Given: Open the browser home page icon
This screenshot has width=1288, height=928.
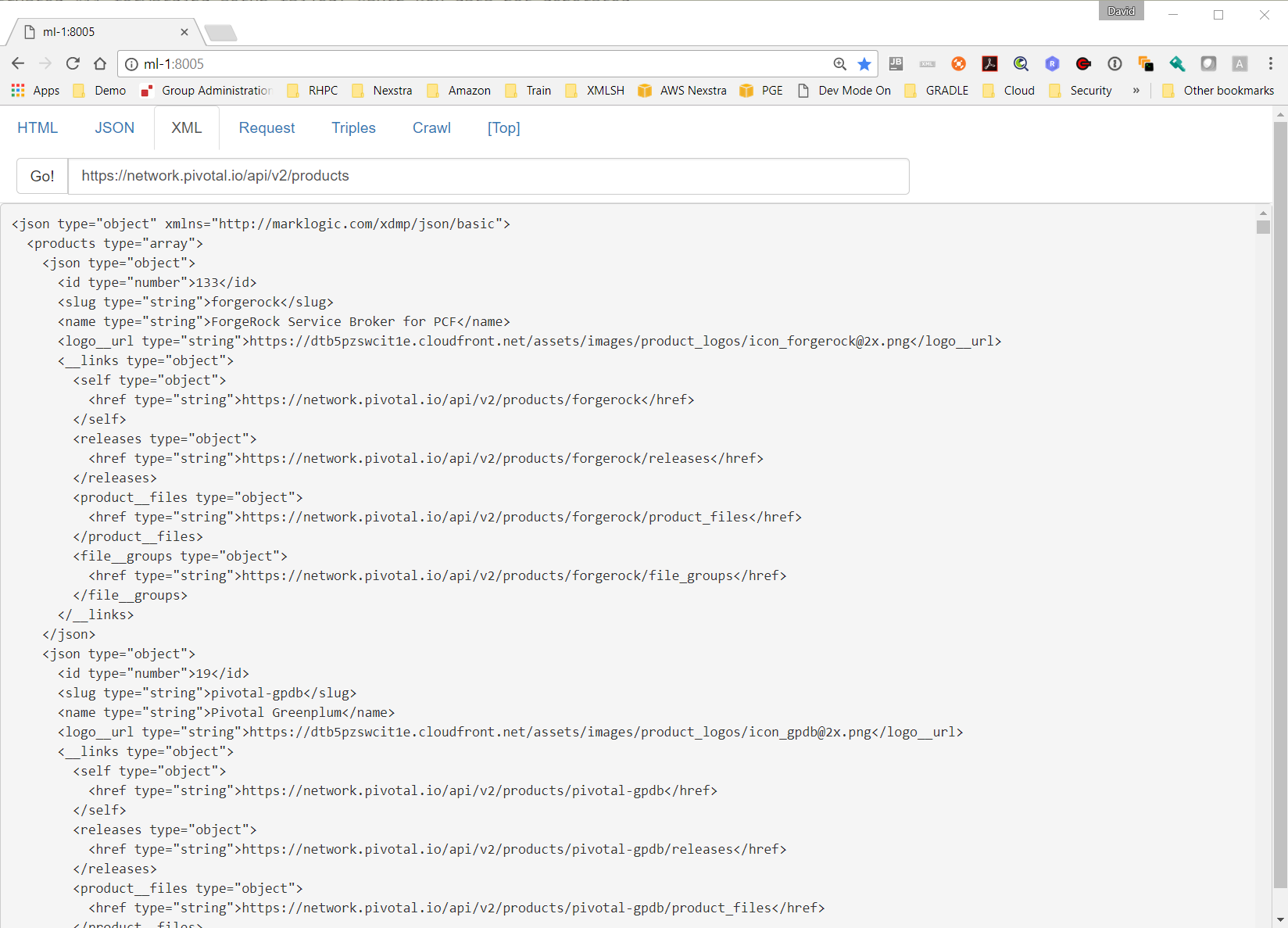Looking at the screenshot, I should (x=100, y=63).
